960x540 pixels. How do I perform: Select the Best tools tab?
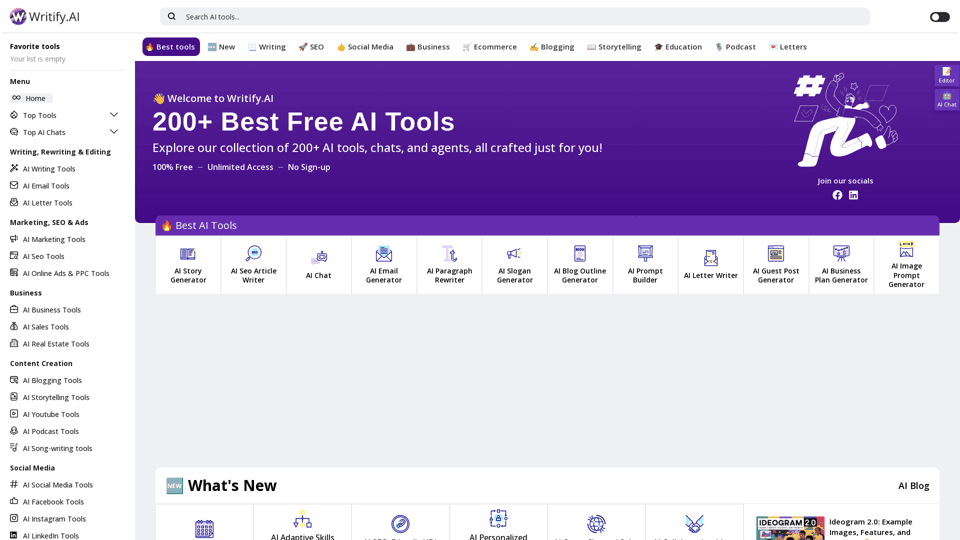[x=171, y=47]
